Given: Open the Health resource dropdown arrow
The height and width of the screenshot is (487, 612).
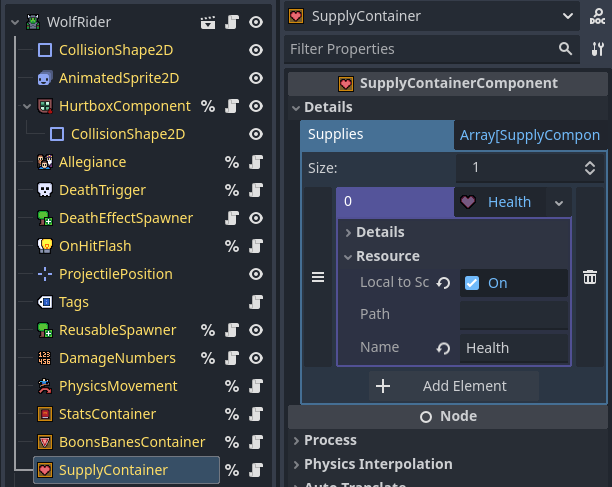Looking at the screenshot, I should [x=559, y=203].
